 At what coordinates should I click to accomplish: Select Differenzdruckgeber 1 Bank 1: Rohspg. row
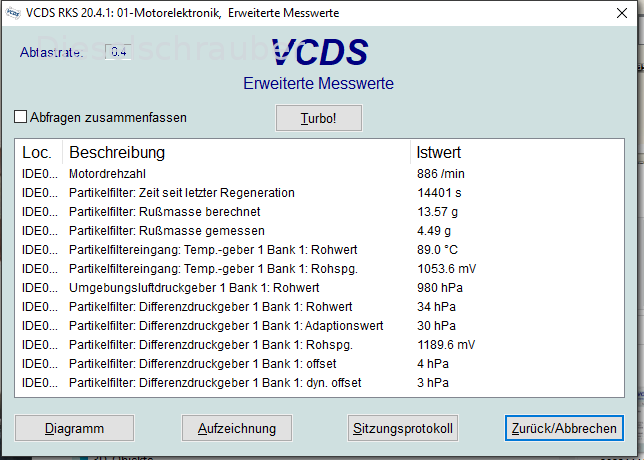(320, 345)
